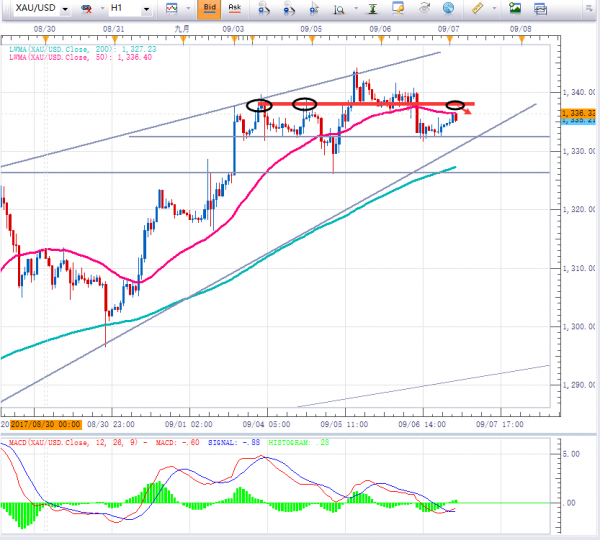
Task: Expand the arrow next to zoom range icon
Action: coord(356,8)
